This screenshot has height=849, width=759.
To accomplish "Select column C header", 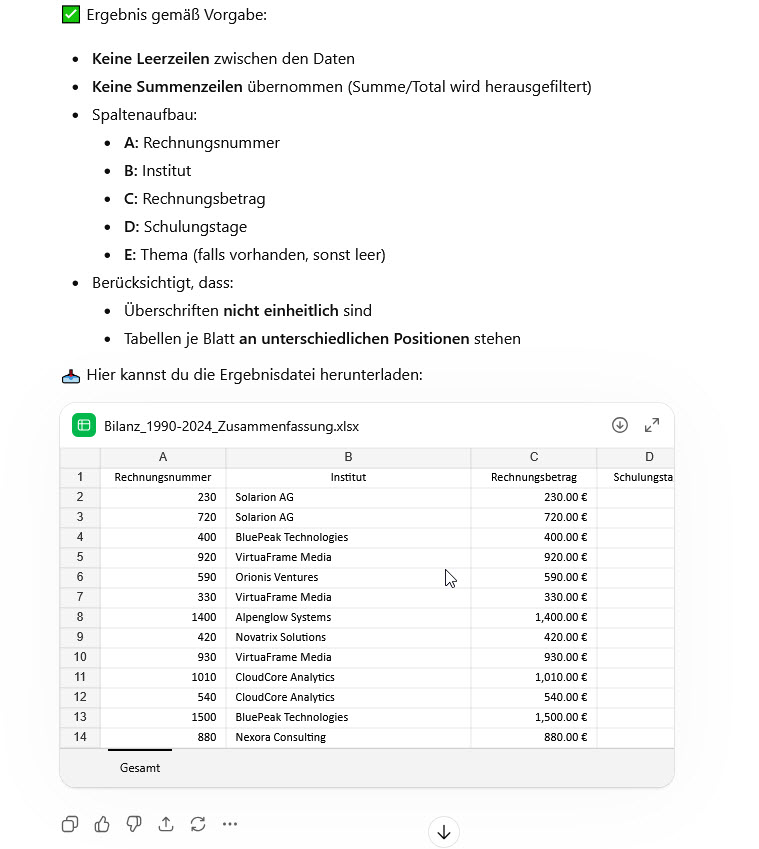I will coord(534,457).
